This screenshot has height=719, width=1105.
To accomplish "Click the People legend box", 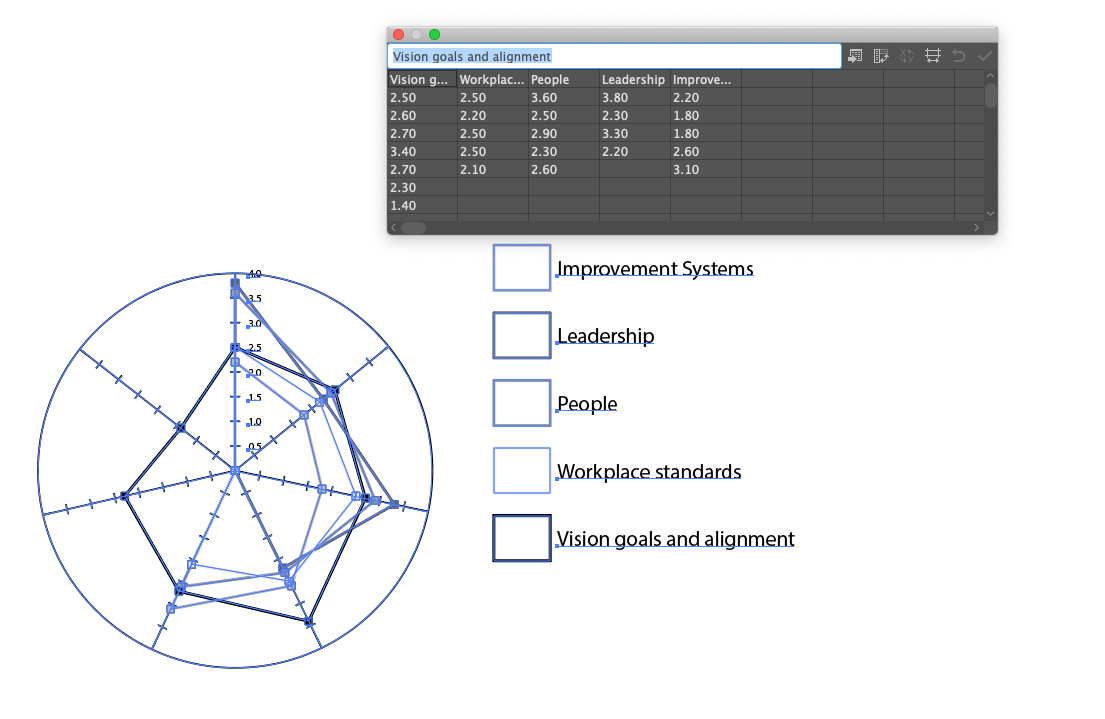I will point(521,402).
